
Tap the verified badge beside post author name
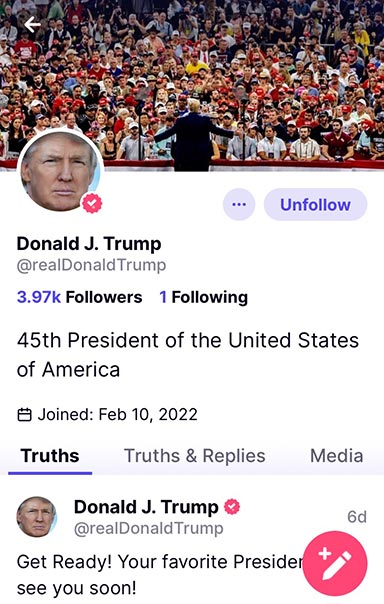tap(232, 507)
